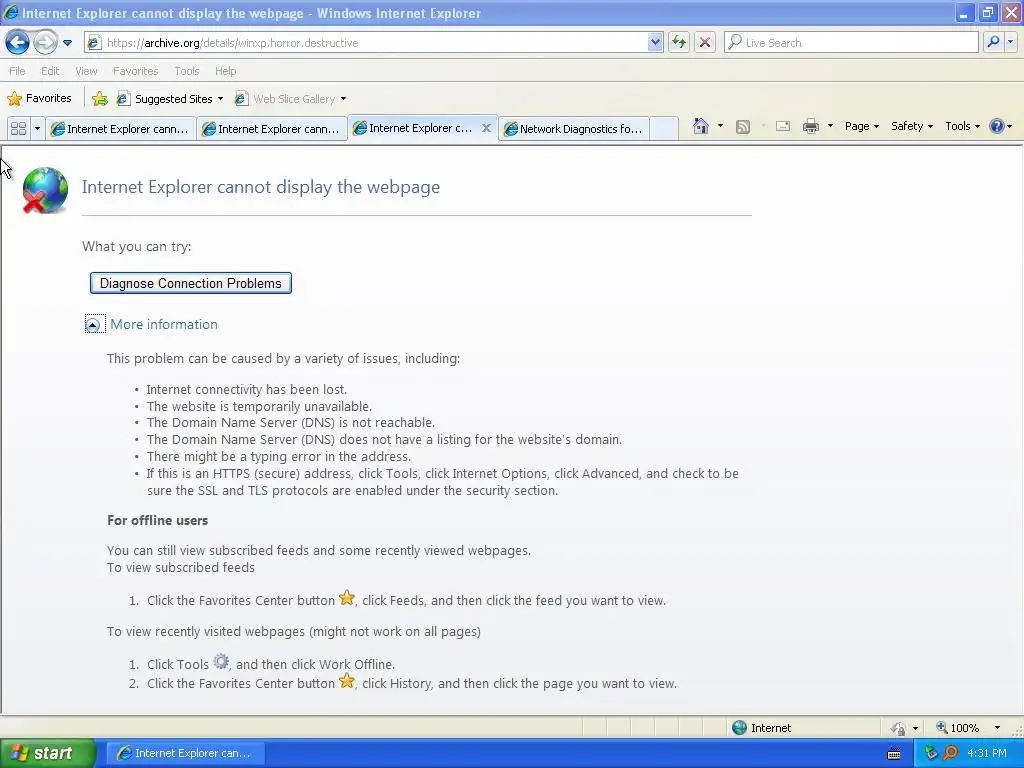The height and width of the screenshot is (768, 1024).
Task: Click the network connection tray icon
Action: [931, 753]
